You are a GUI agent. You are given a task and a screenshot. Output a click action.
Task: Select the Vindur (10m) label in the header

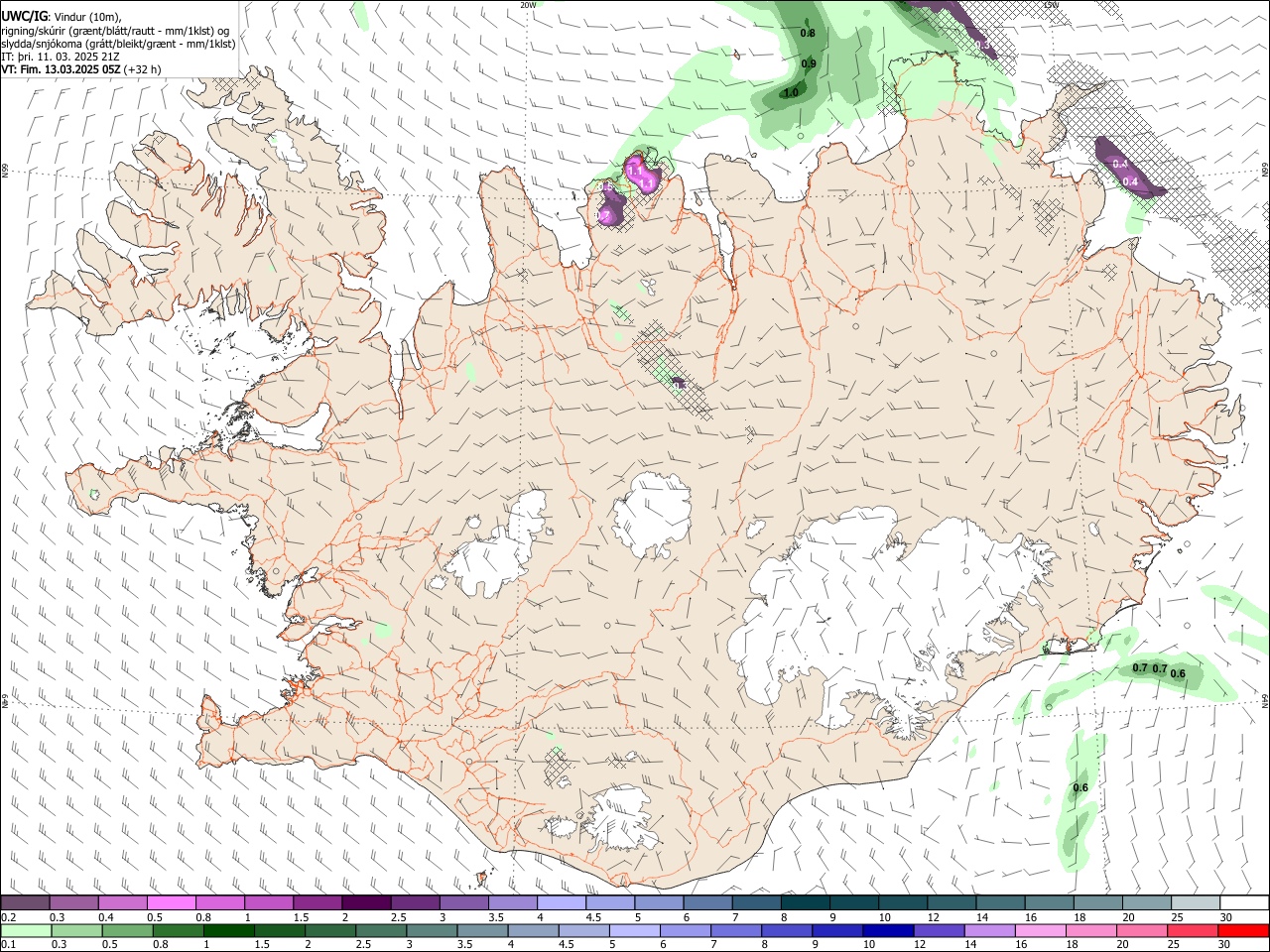(85, 17)
